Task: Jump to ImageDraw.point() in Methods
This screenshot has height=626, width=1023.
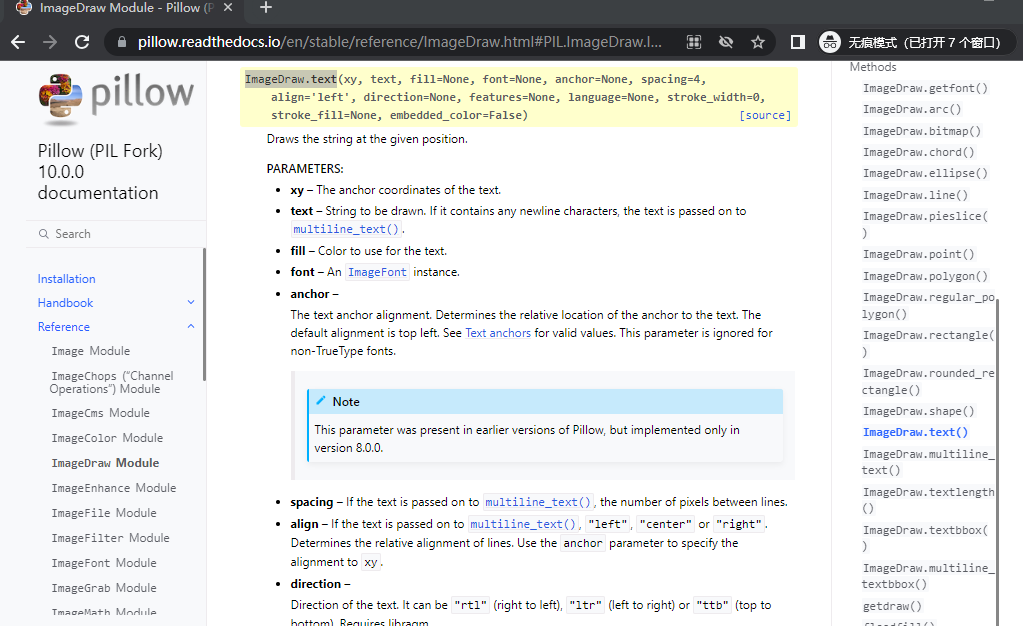Action: (x=919, y=254)
